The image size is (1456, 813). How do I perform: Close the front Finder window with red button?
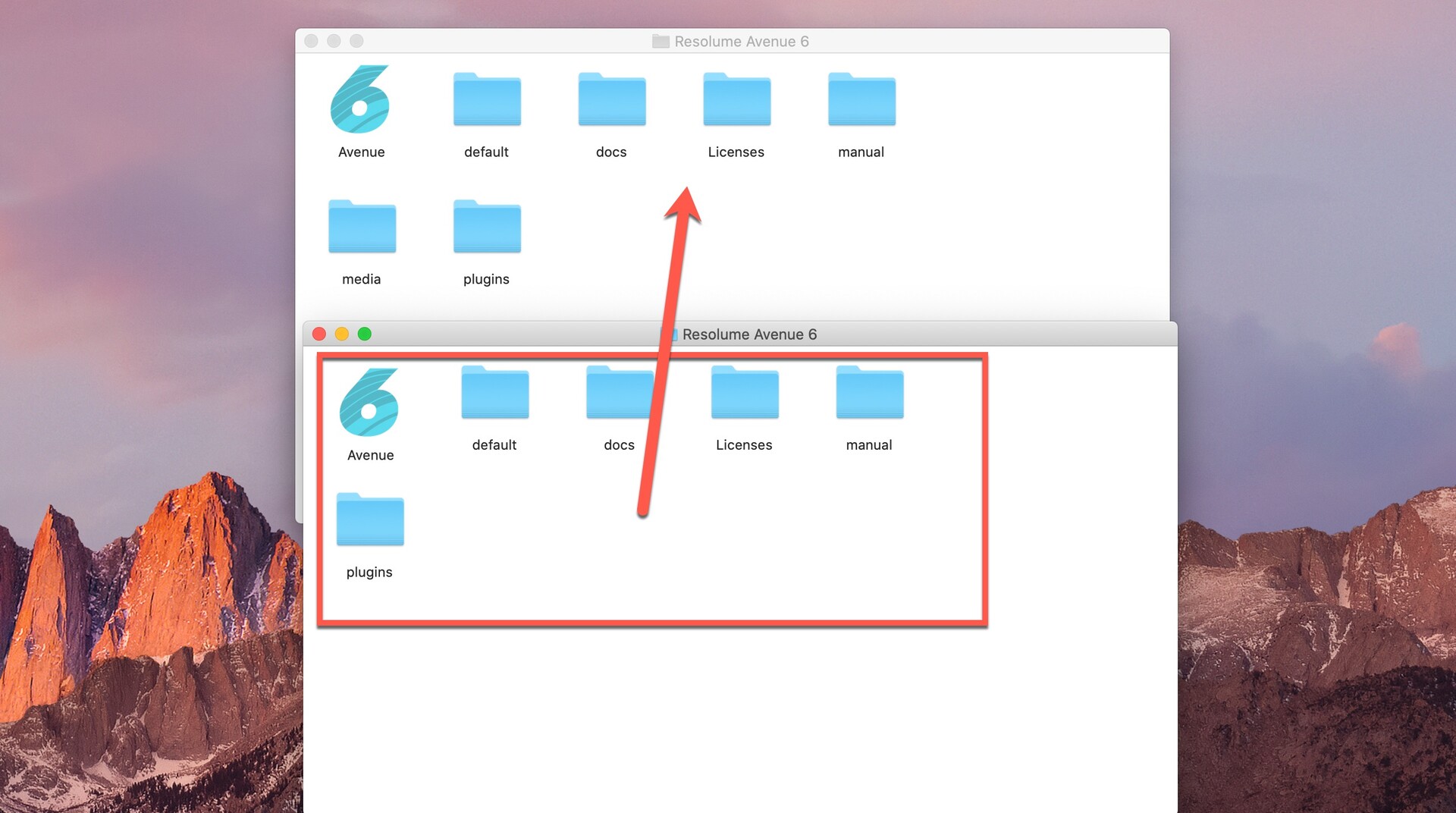pyautogui.click(x=319, y=334)
